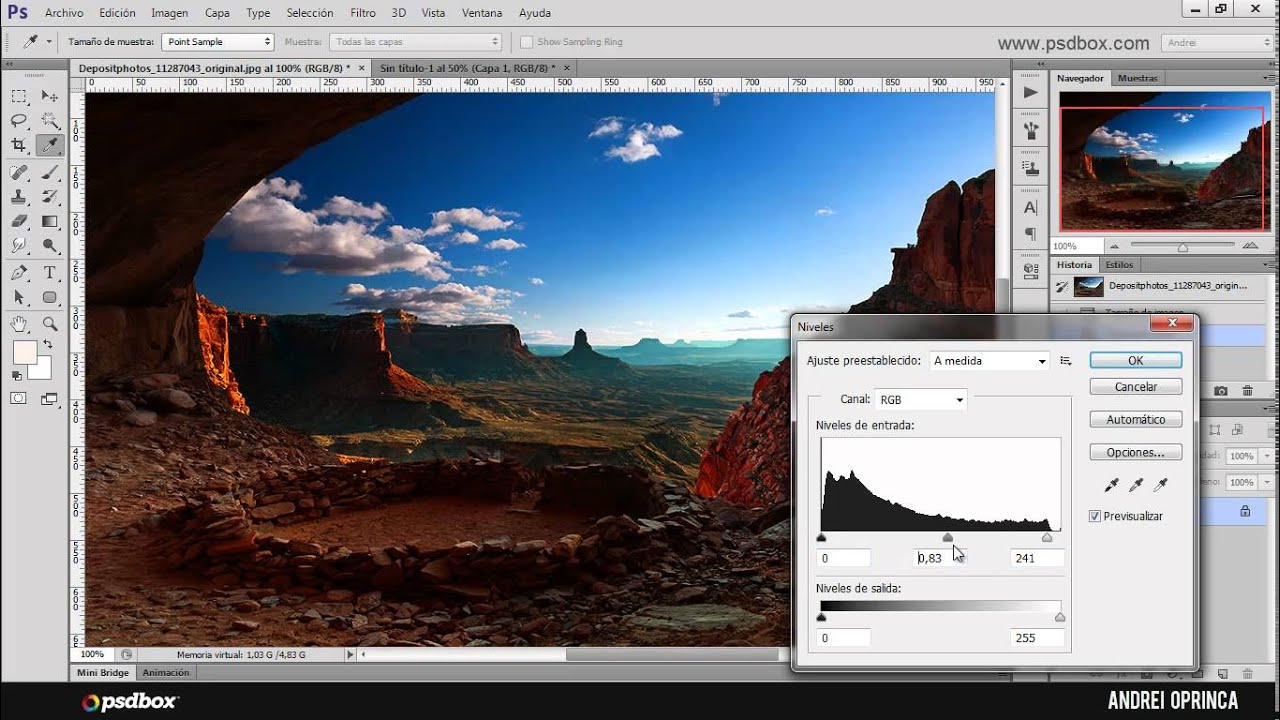
Task: Open the Edición menu
Action: 117,13
